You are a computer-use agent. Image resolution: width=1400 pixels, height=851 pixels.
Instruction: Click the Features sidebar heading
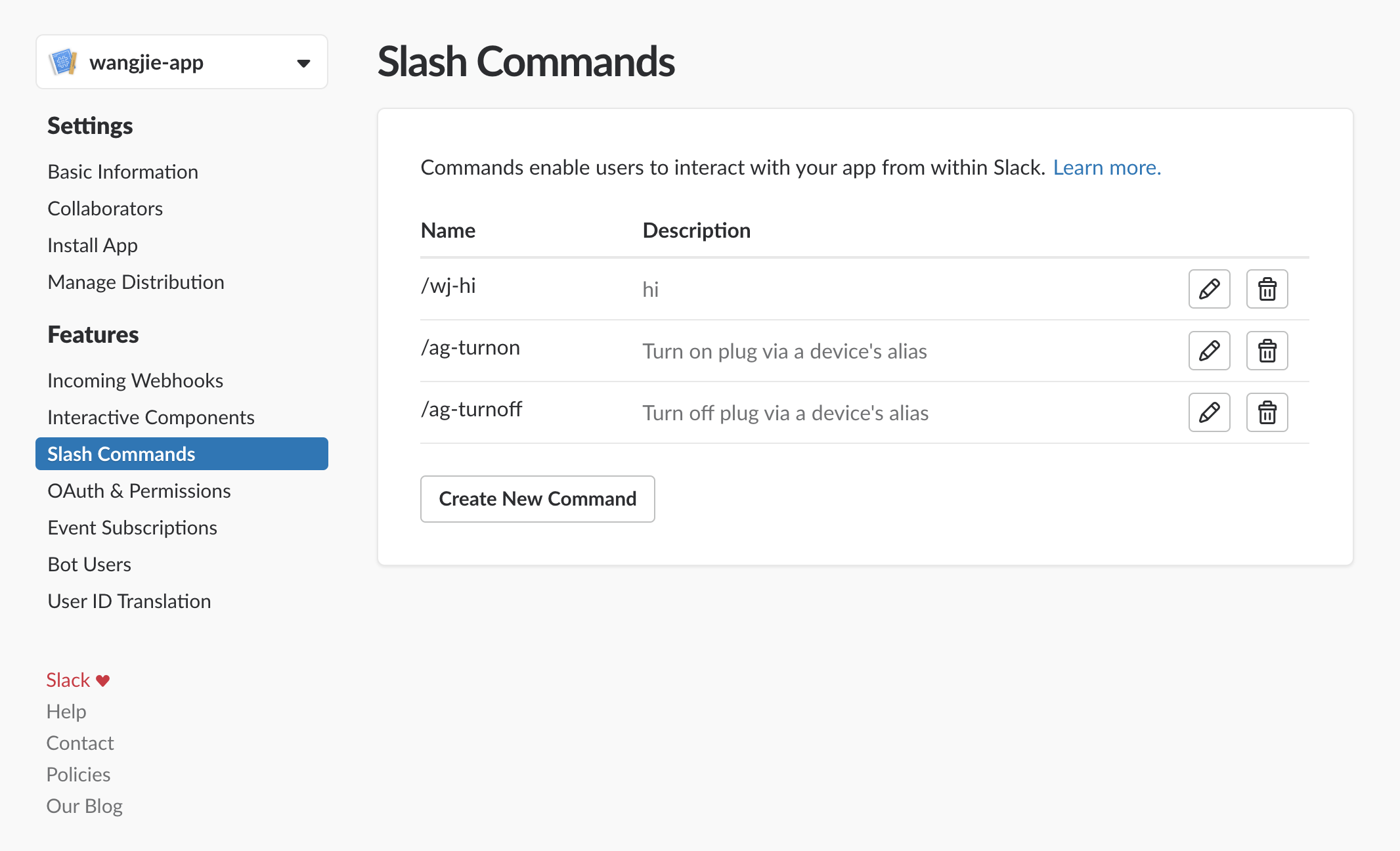93,335
